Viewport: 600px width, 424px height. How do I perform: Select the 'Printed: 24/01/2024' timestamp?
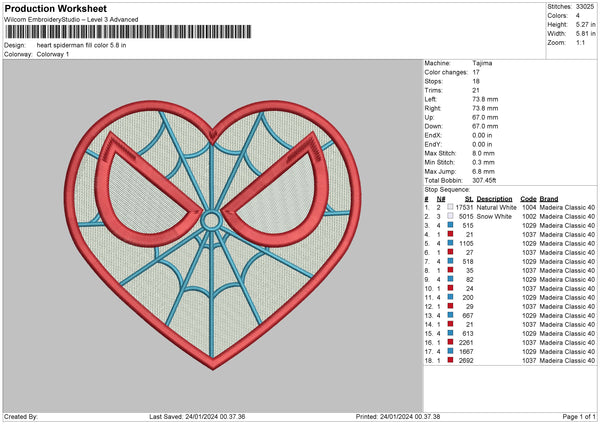(x=398, y=416)
